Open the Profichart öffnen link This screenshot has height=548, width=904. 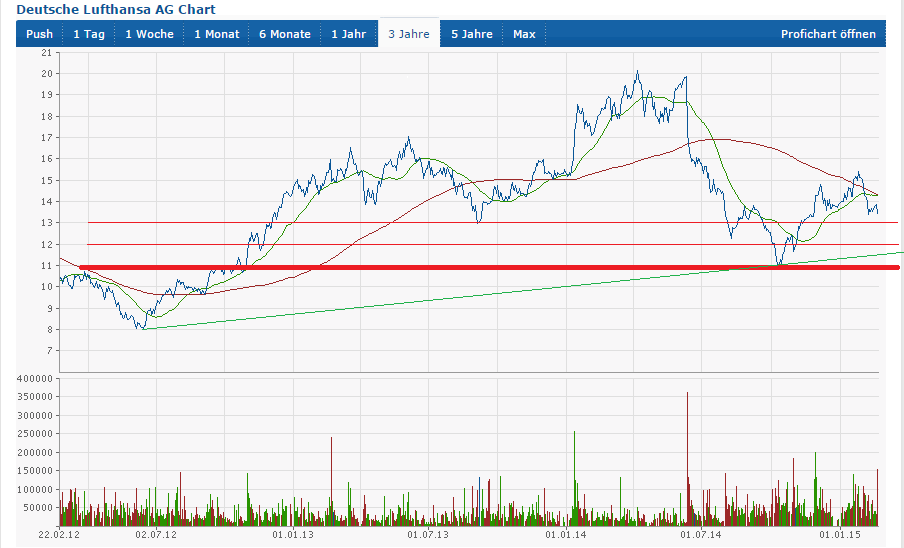tap(828, 34)
